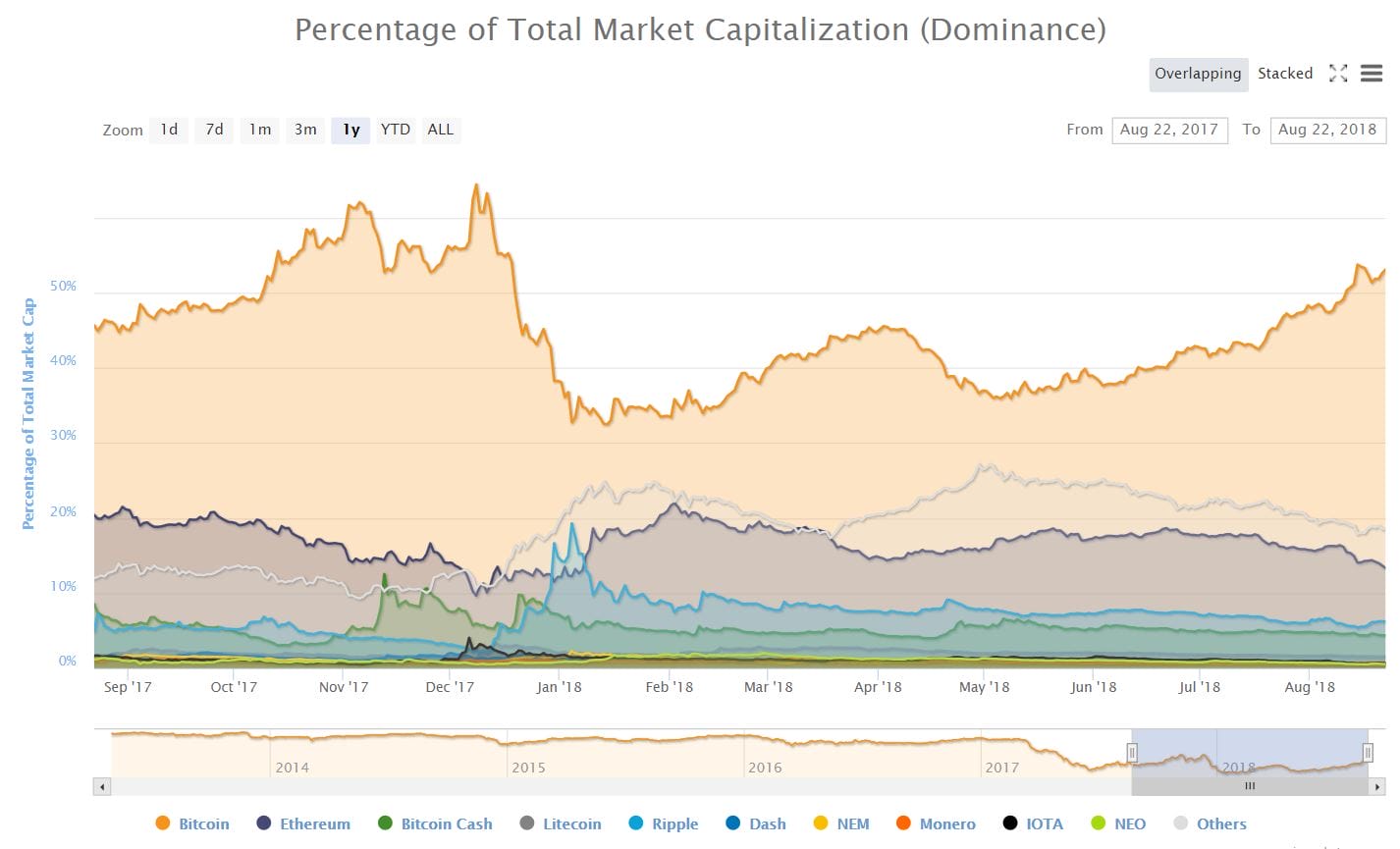The width and height of the screenshot is (1400, 849).
Task: Click the To date input field
Action: point(1327,130)
